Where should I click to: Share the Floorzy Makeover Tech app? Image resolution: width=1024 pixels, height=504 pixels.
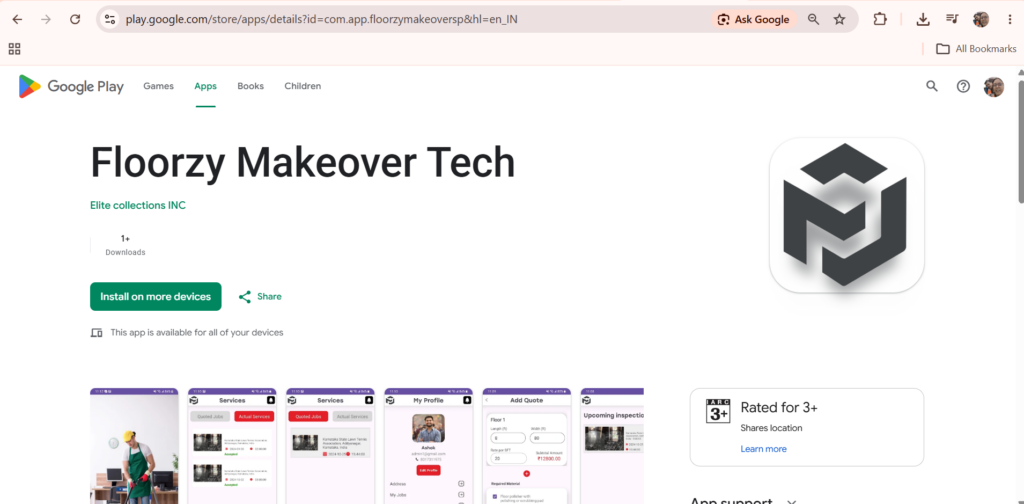point(260,296)
